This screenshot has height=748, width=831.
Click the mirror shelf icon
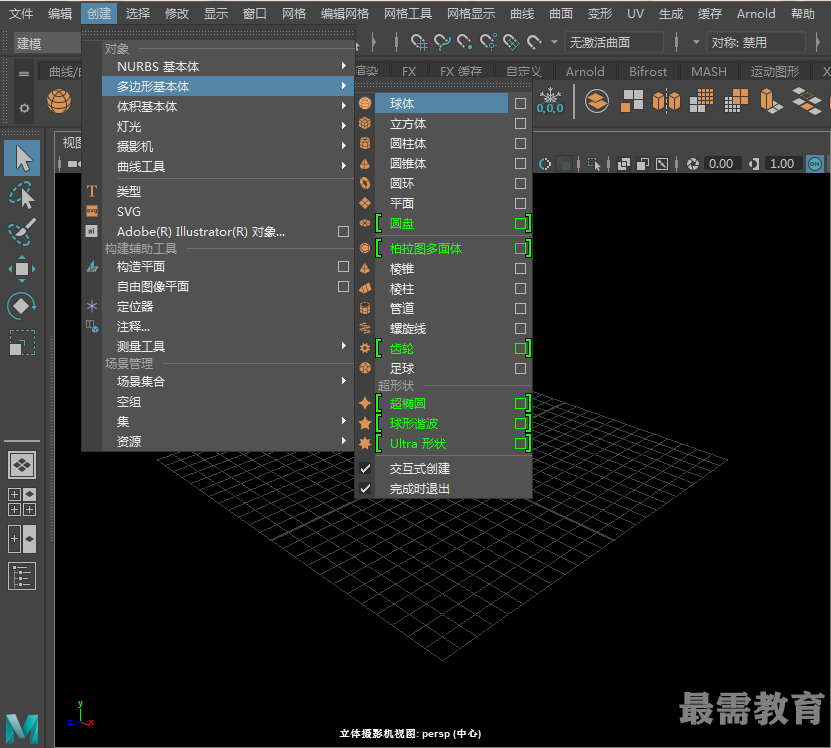pos(666,101)
